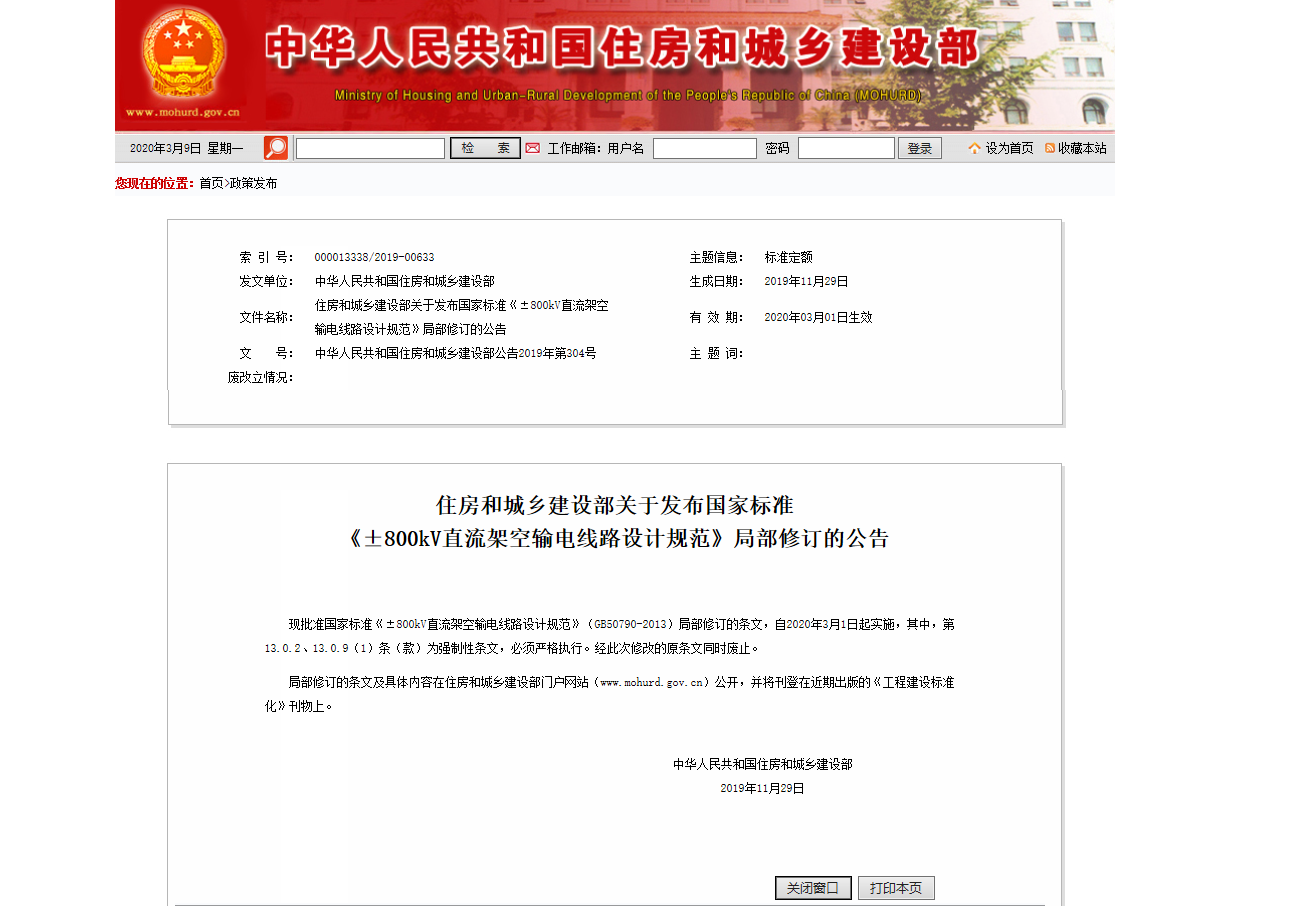
Task: Click the national emblem logo
Action: 183,53
